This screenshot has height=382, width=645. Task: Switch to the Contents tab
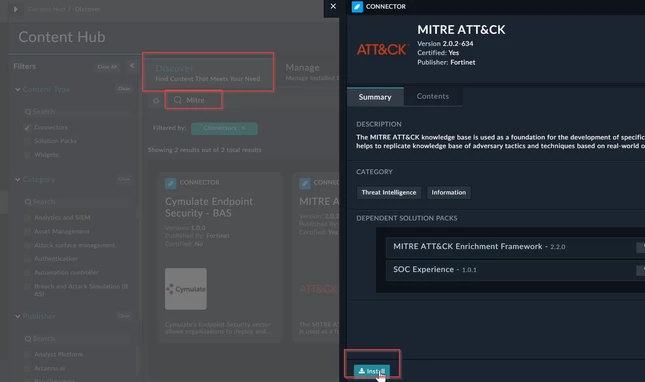pyautogui.click(x=432, y=96)
